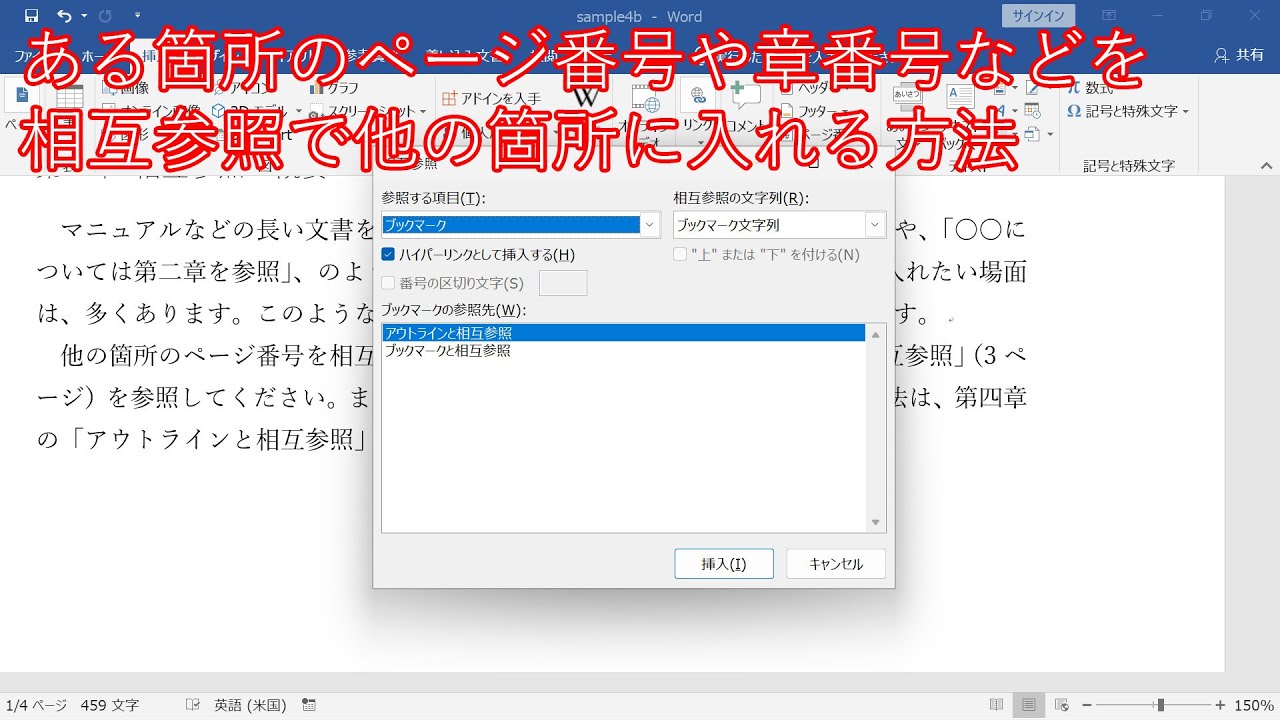The height and width of the screenshot is (720, 1280).
Task: Click 1/4 ページ page indicator
Action: coord(36,705)
